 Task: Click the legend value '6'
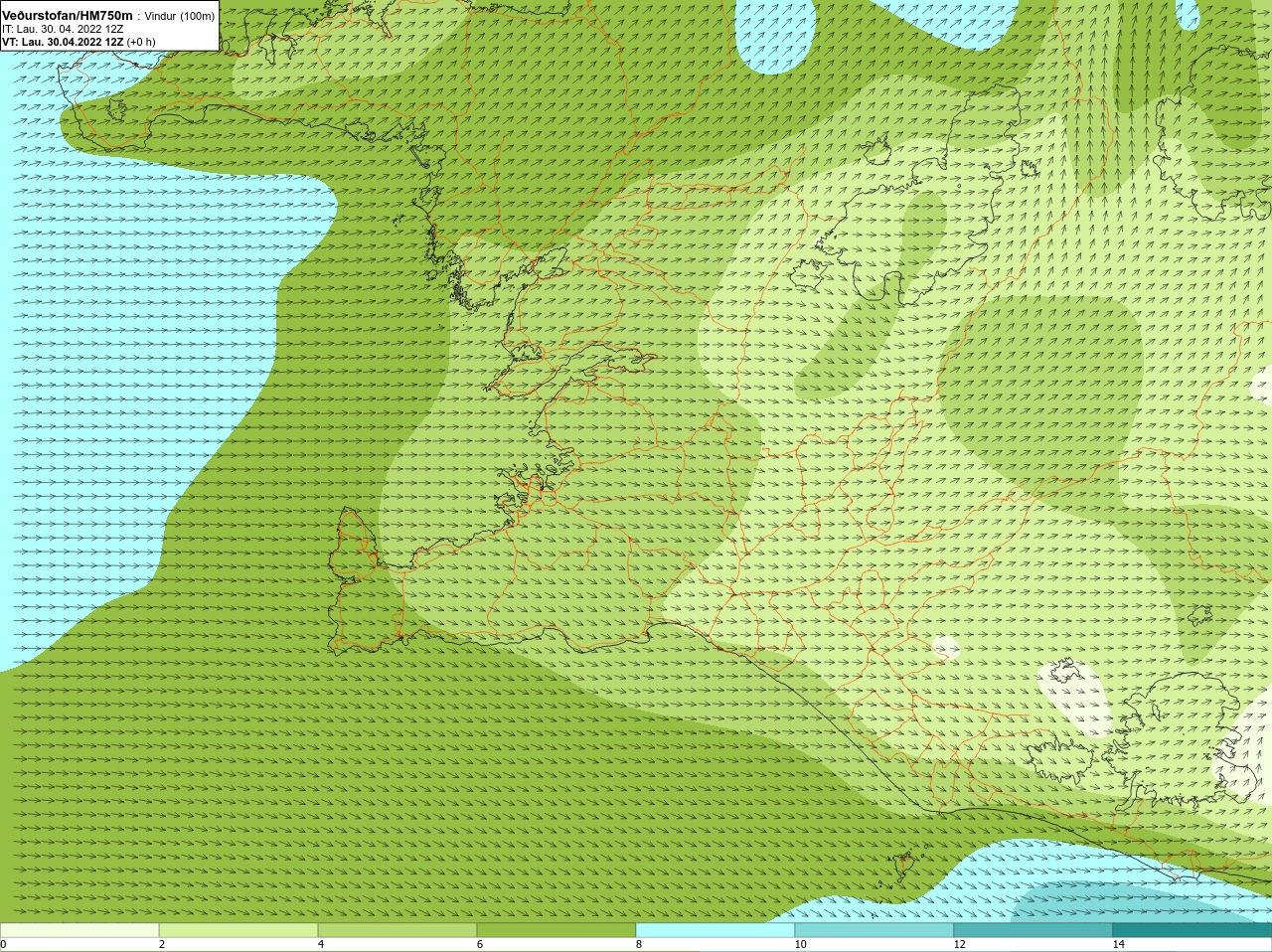tap(480, 944)
